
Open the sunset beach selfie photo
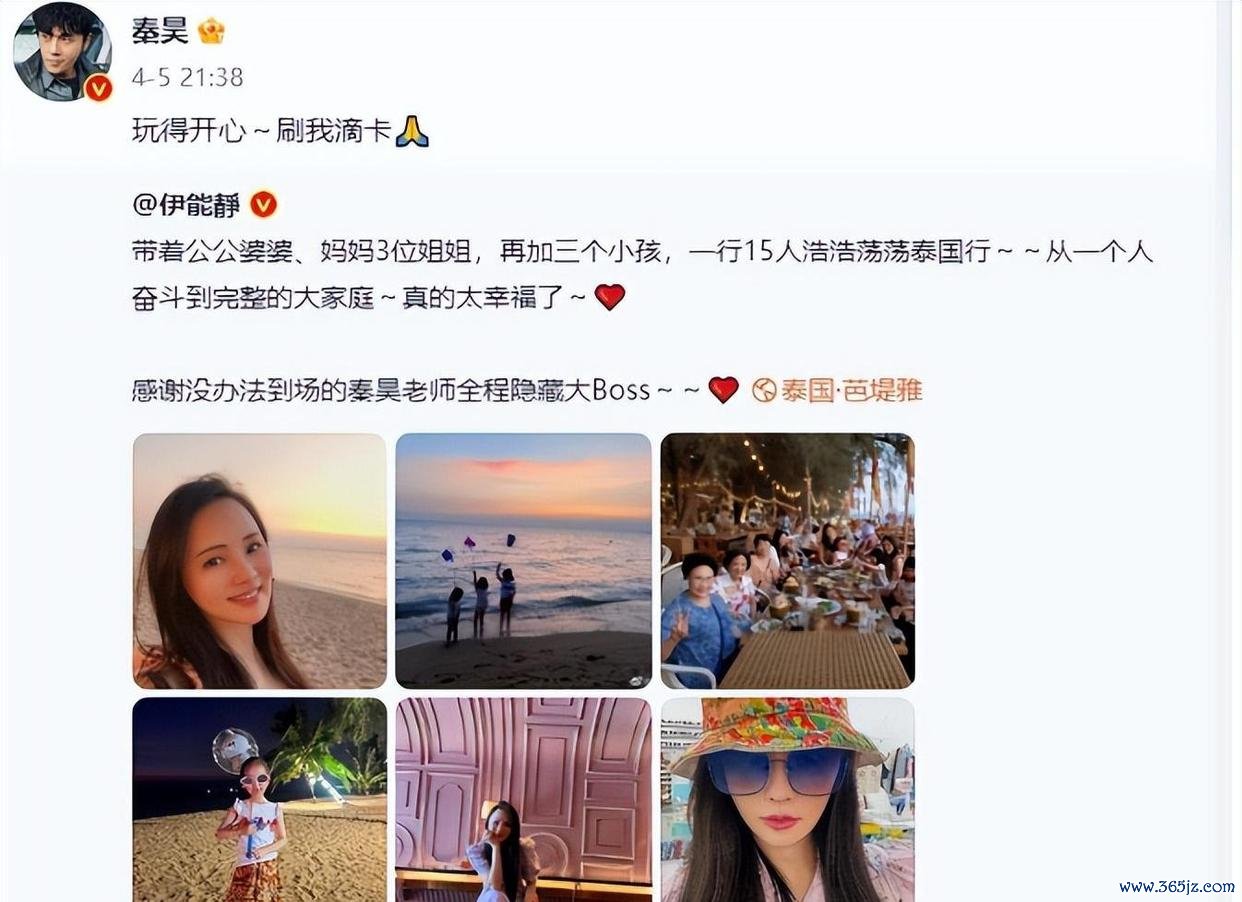[x=260, y=561]
